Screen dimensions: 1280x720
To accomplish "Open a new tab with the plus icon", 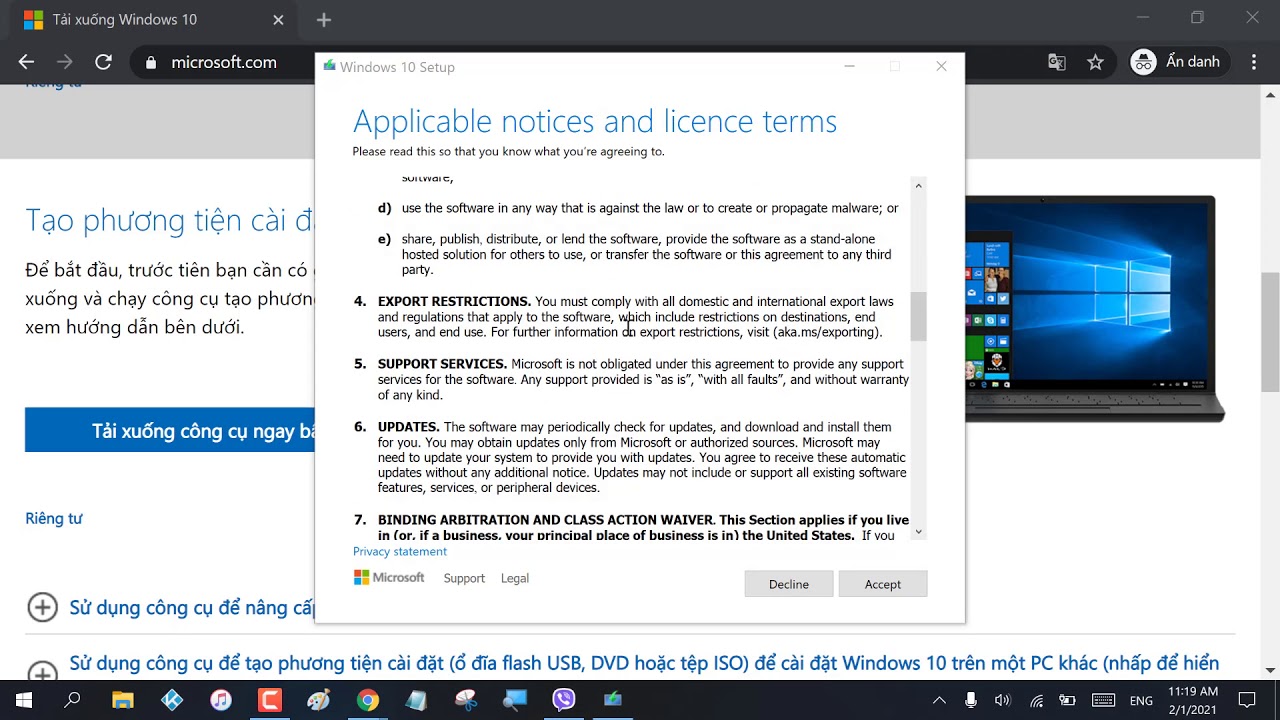I will (323, 20).
